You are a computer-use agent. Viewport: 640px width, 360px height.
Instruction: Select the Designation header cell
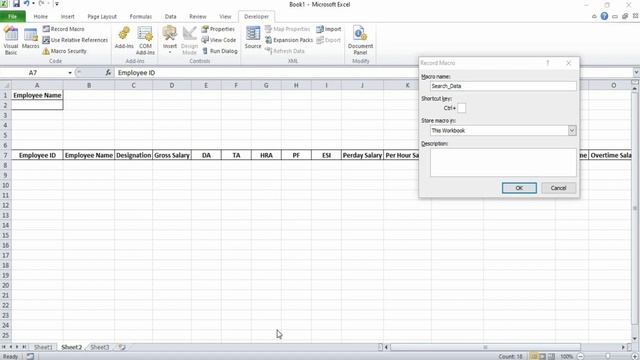tap(133, 155)
